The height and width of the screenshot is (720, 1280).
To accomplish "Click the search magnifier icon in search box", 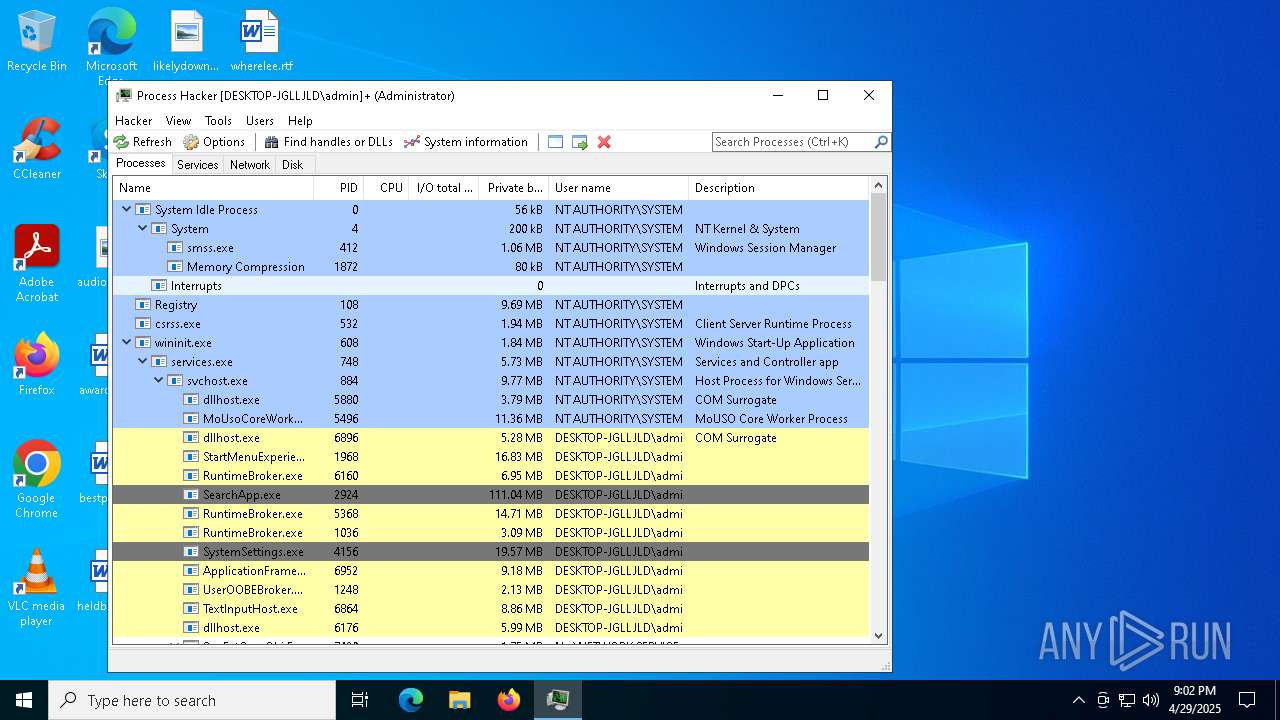I will tap(881, 142).
